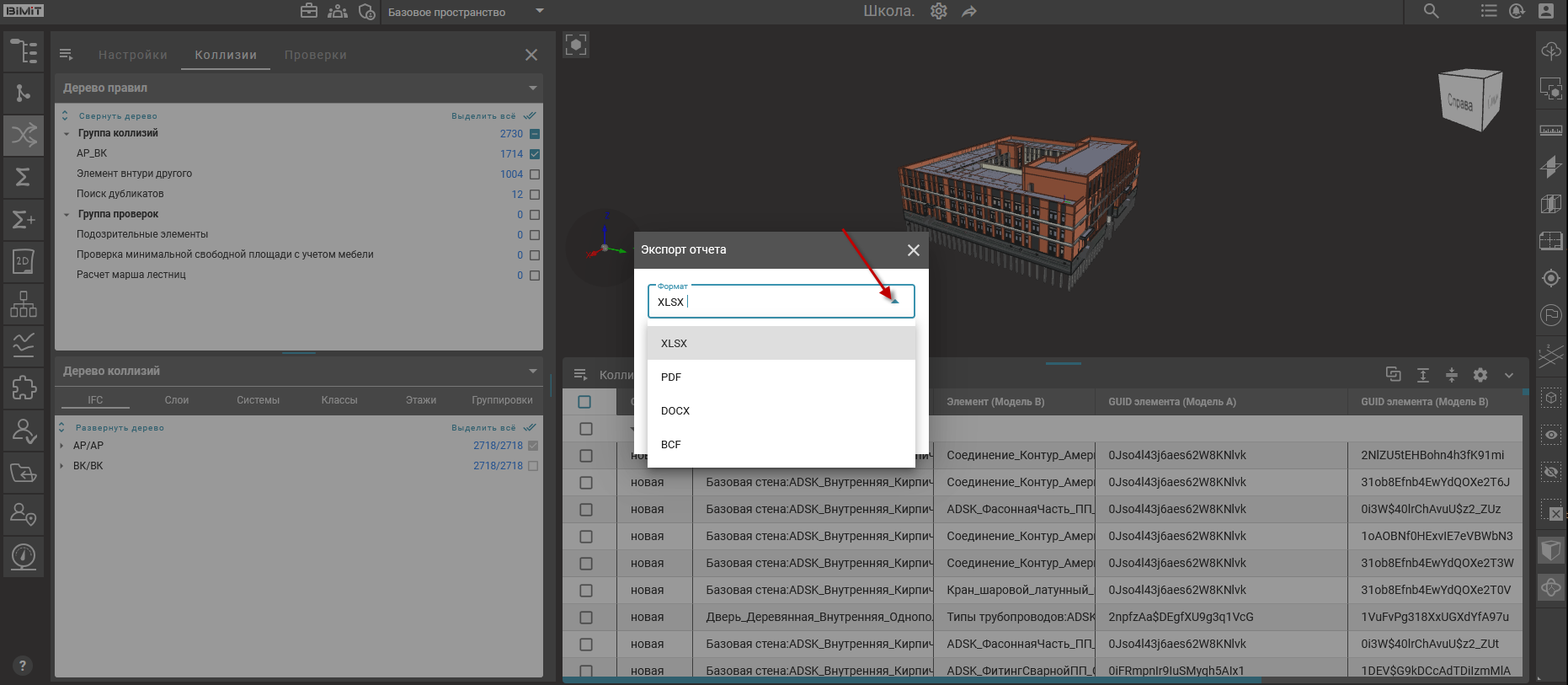1568x685 pixels.
Task: Open the model structure tree icon
Action: 24,51
